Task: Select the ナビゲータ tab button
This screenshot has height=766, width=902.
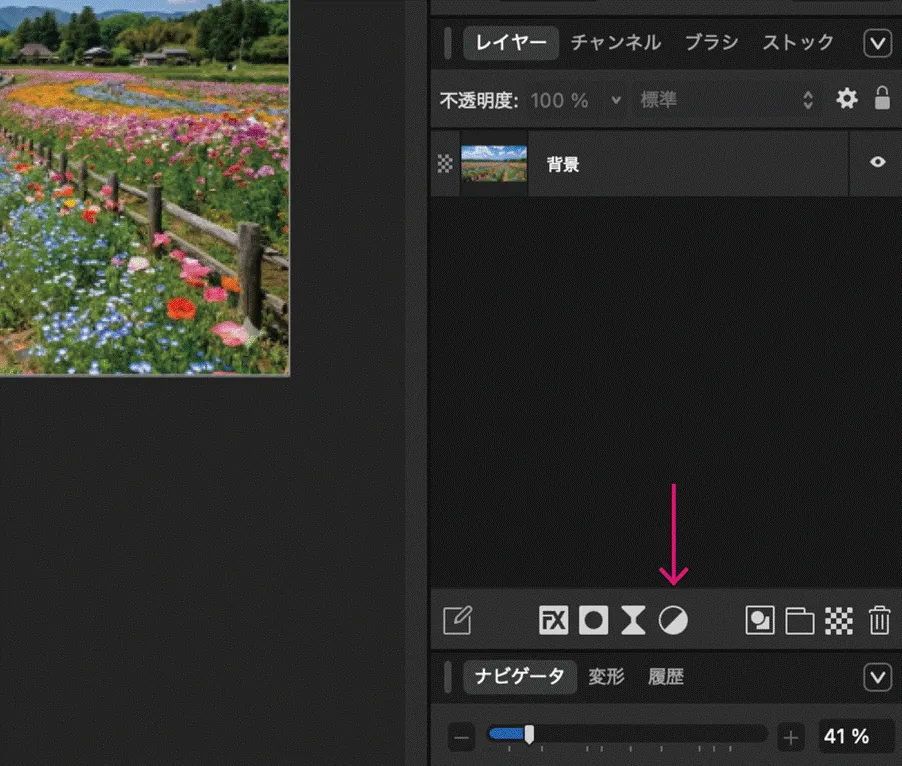Action: click(521, 677)
